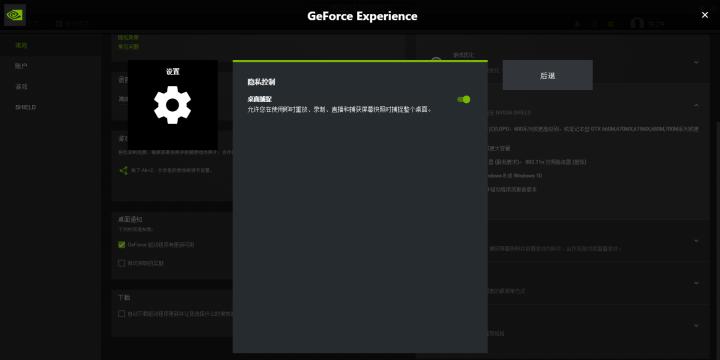Click the 设置 title above the gear

(x=173, y=72)
